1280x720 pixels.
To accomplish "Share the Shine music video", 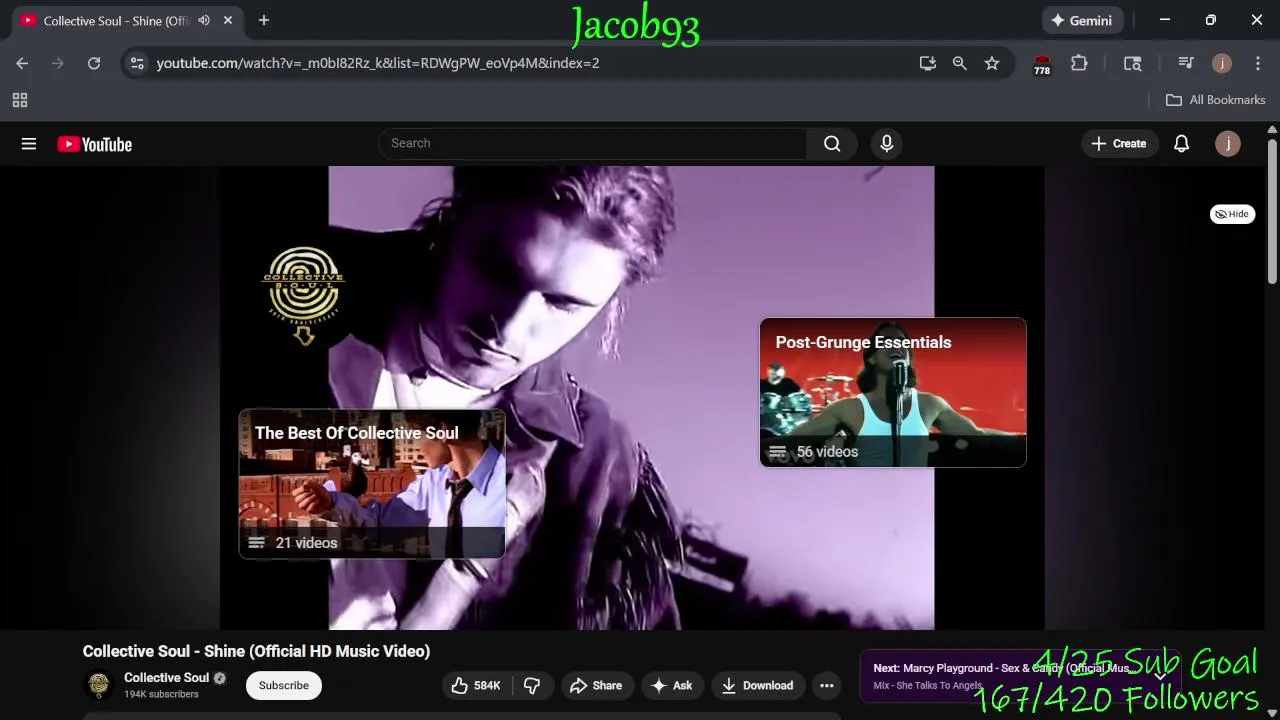I will click(596, 685).
